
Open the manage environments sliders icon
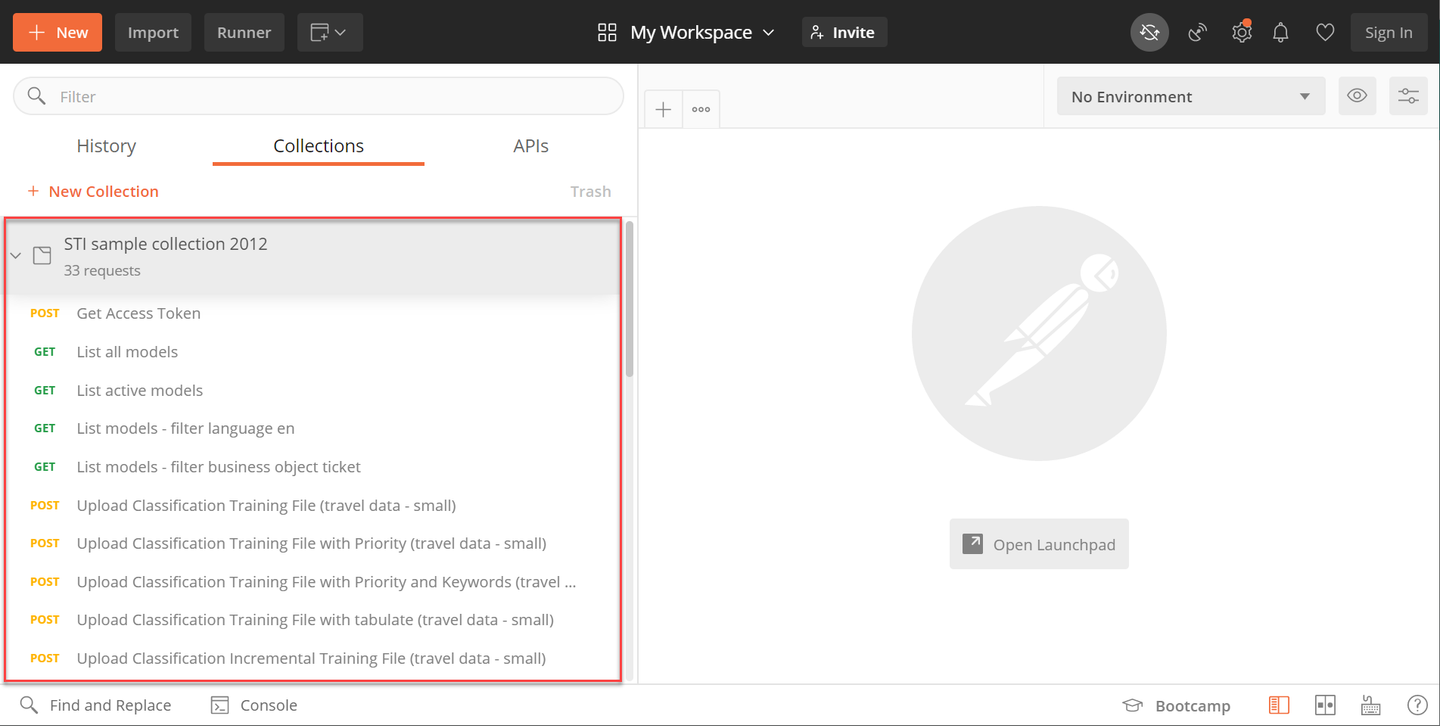tap(1408, 96)
